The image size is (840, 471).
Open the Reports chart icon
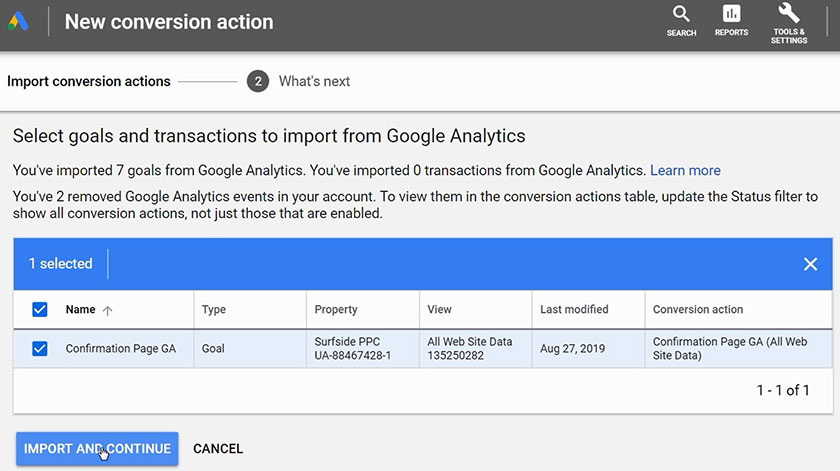click(x=731, y=15)
